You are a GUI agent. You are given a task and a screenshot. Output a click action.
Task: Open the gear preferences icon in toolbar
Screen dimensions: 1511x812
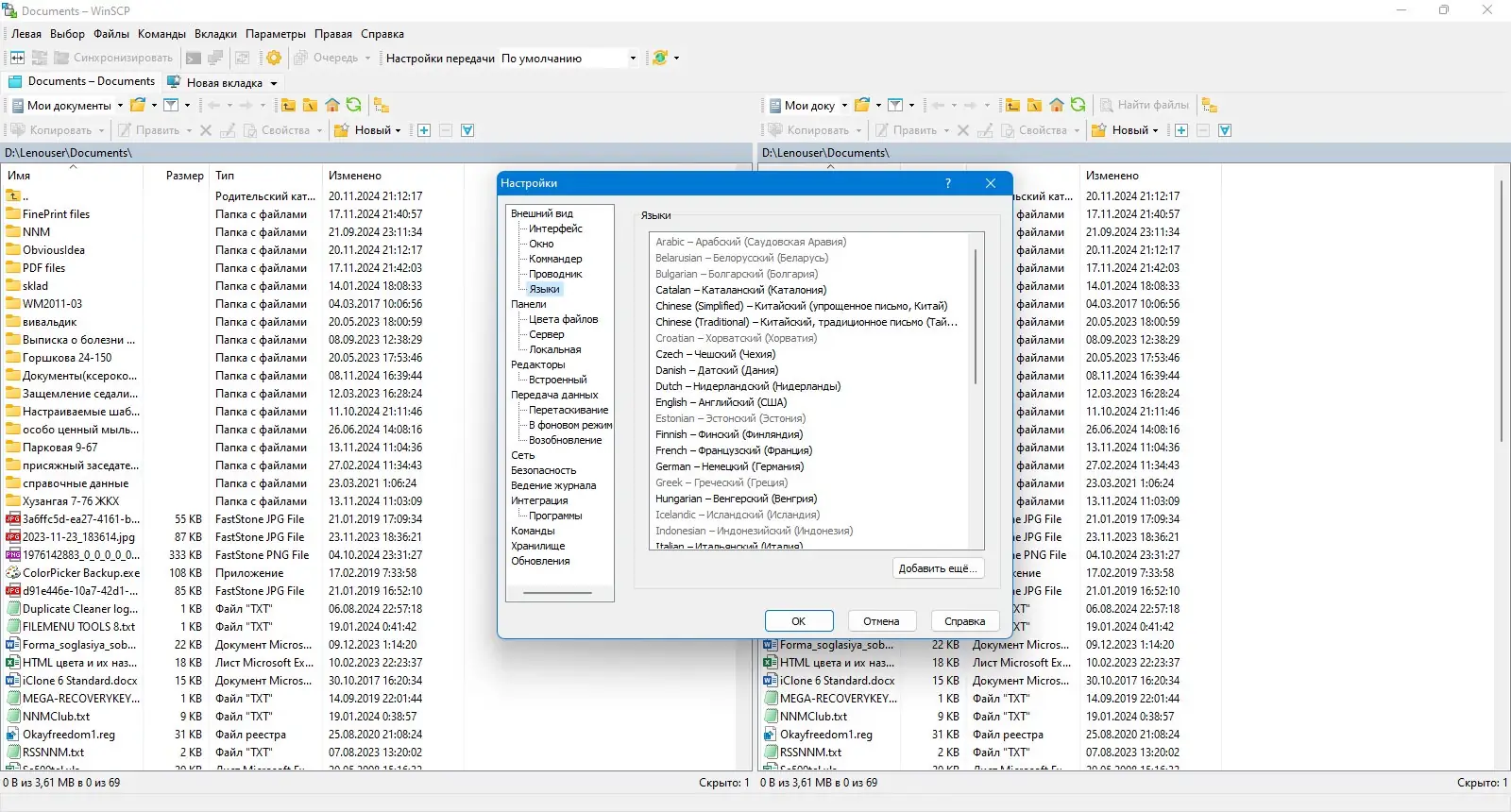274,58
